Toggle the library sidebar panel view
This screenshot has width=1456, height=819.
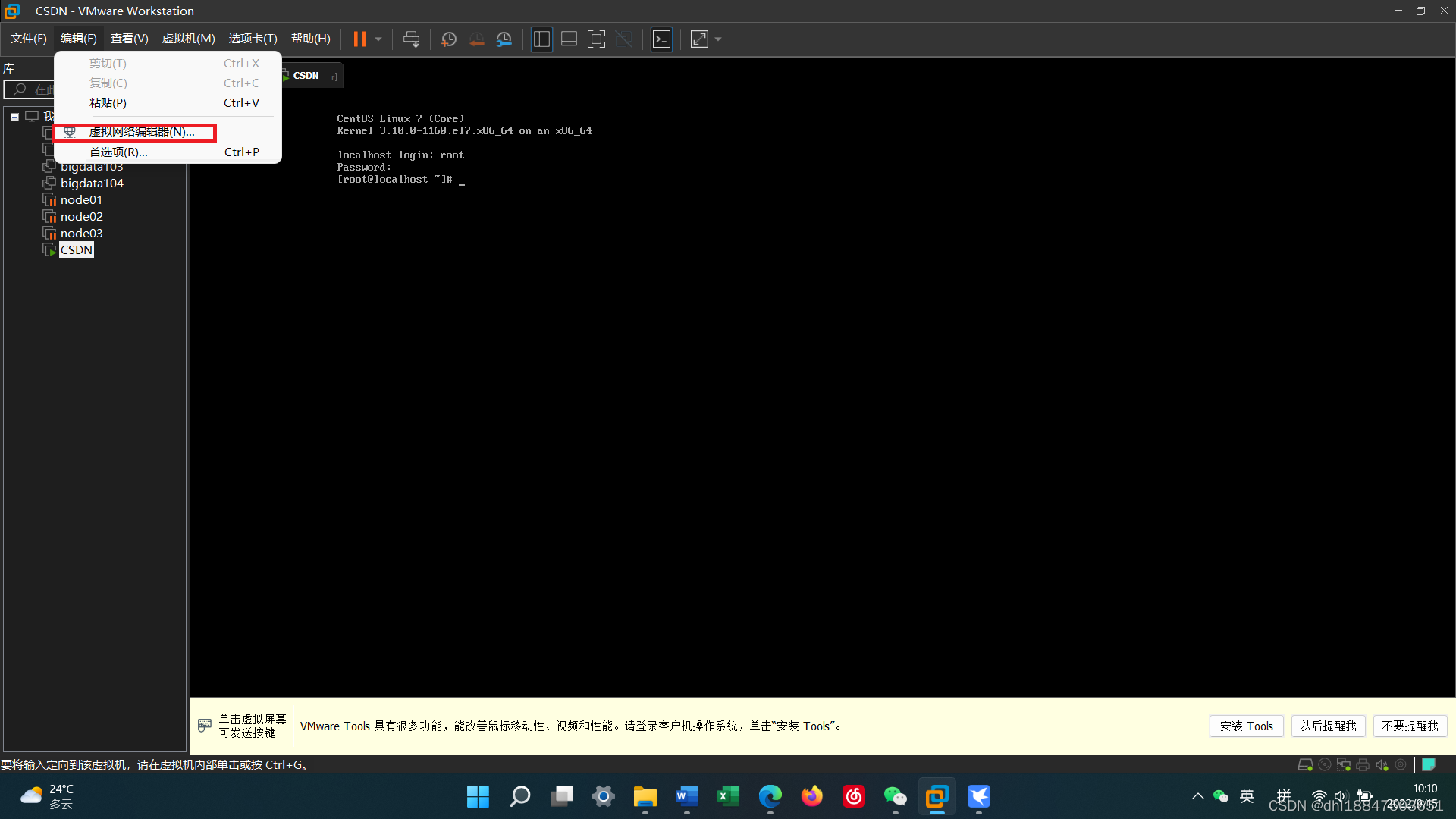(x=541, y=39)
